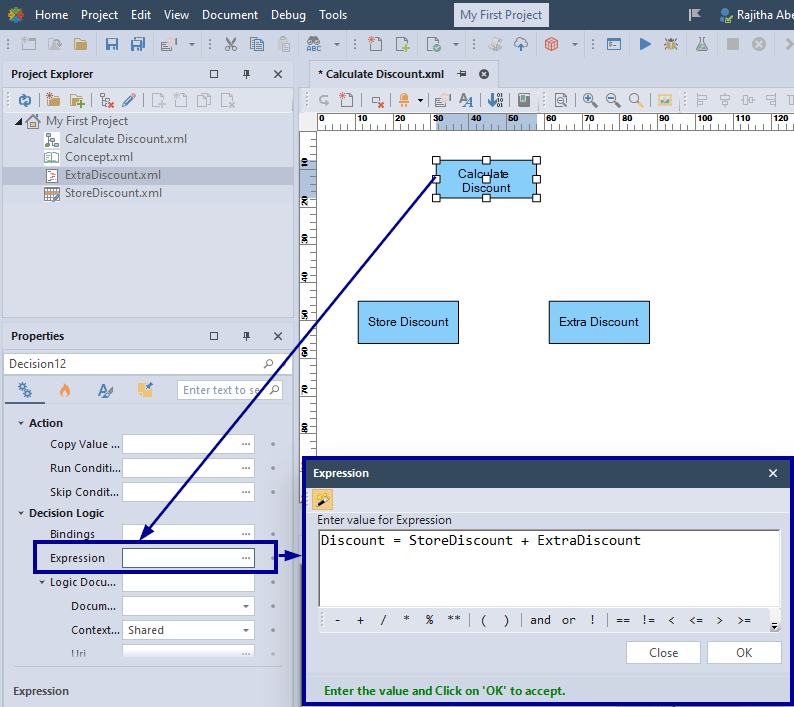The width and height of the screenshot is (794, 707).
Task: Open the Document menu
Action: tap(230, 15)
